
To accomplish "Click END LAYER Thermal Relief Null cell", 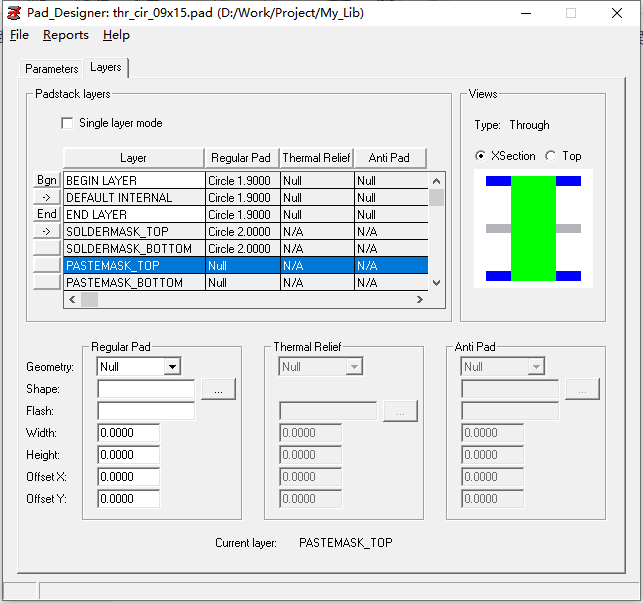I will [x=317, y=215].
